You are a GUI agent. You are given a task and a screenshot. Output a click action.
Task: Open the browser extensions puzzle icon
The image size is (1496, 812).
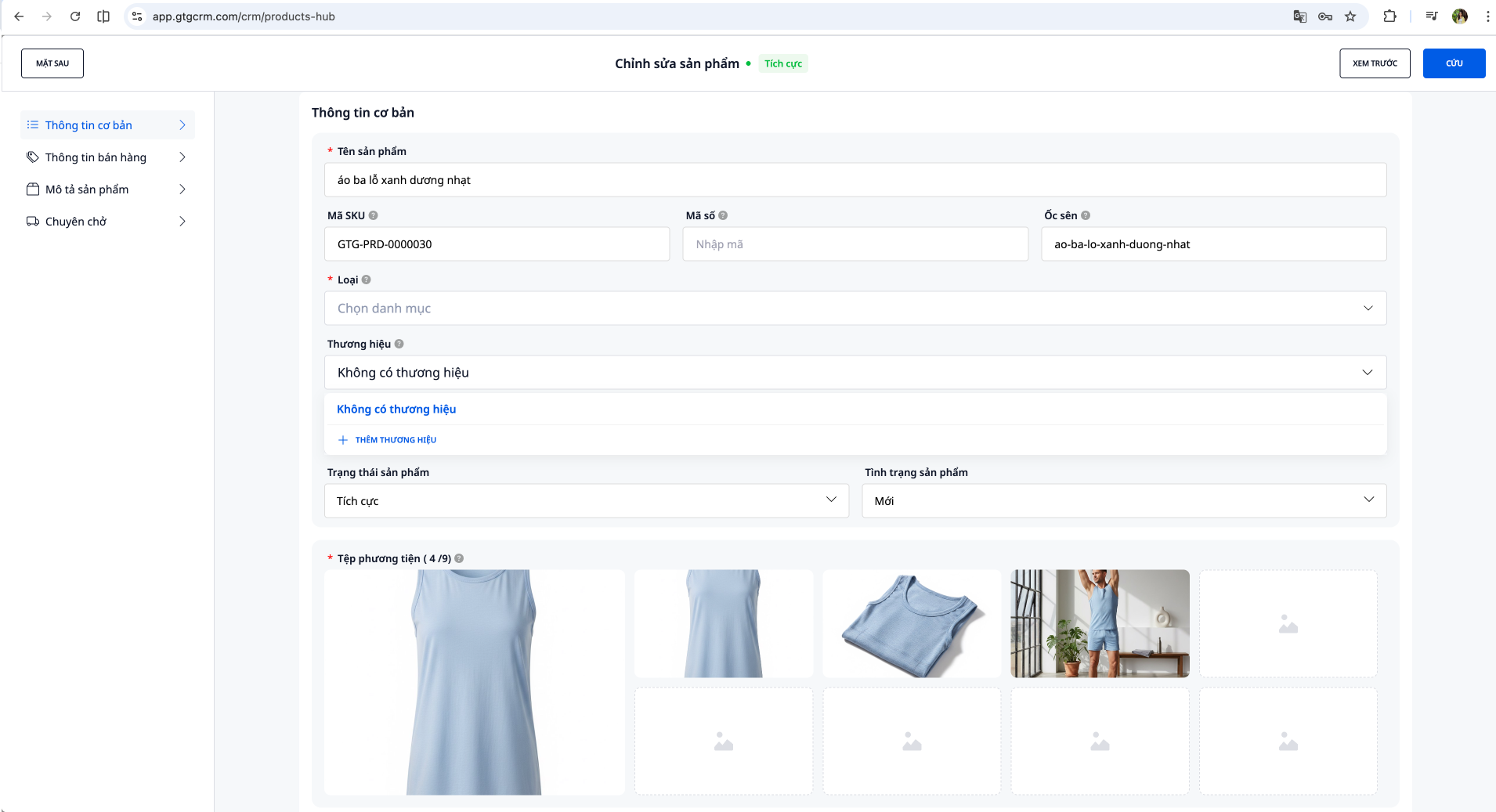point(1389,16)
